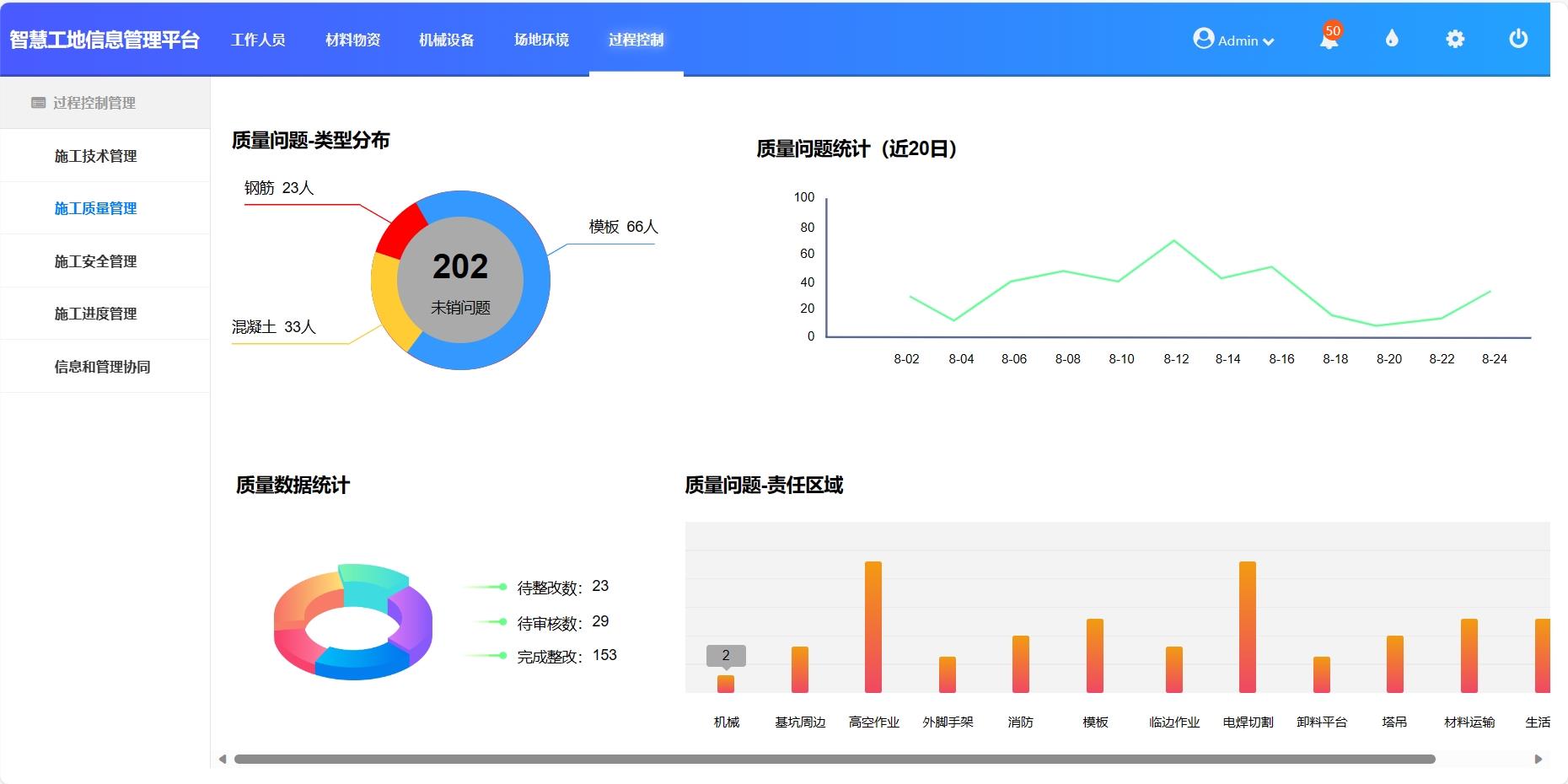The height and width of the screenshot is (784, 1568).
Task: Select 施工进度管理 in the sidebar
Action: [95, 314]
